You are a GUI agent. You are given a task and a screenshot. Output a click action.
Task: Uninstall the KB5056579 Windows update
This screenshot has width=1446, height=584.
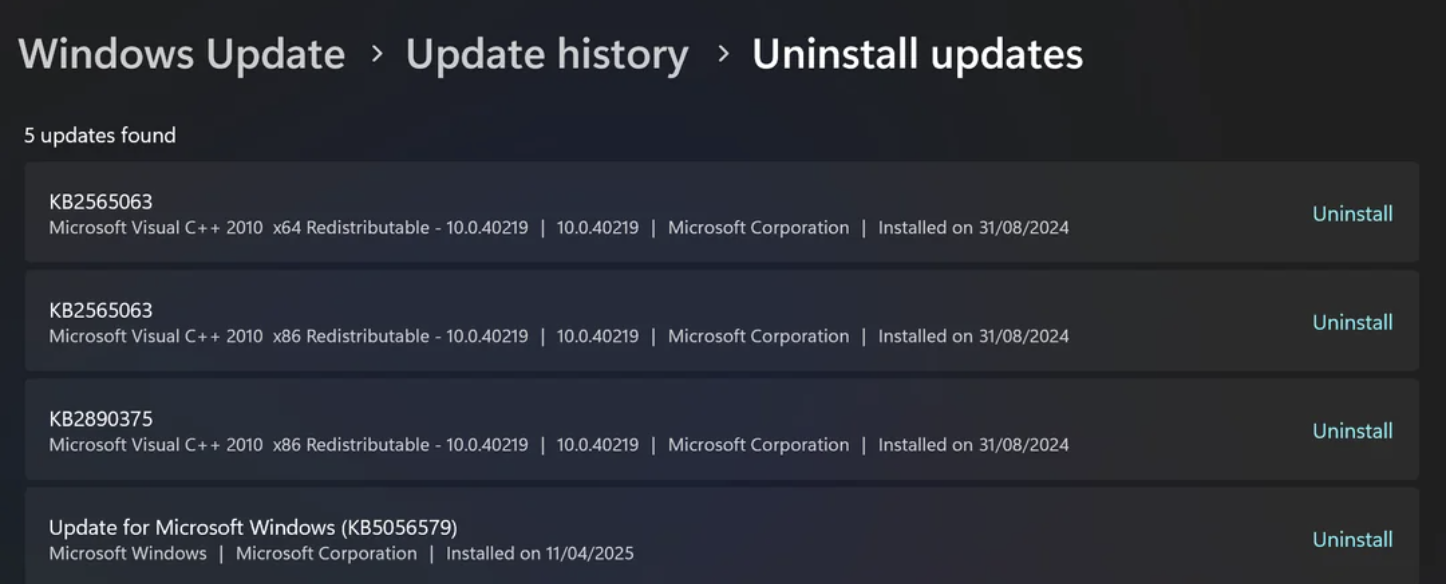1352,538
